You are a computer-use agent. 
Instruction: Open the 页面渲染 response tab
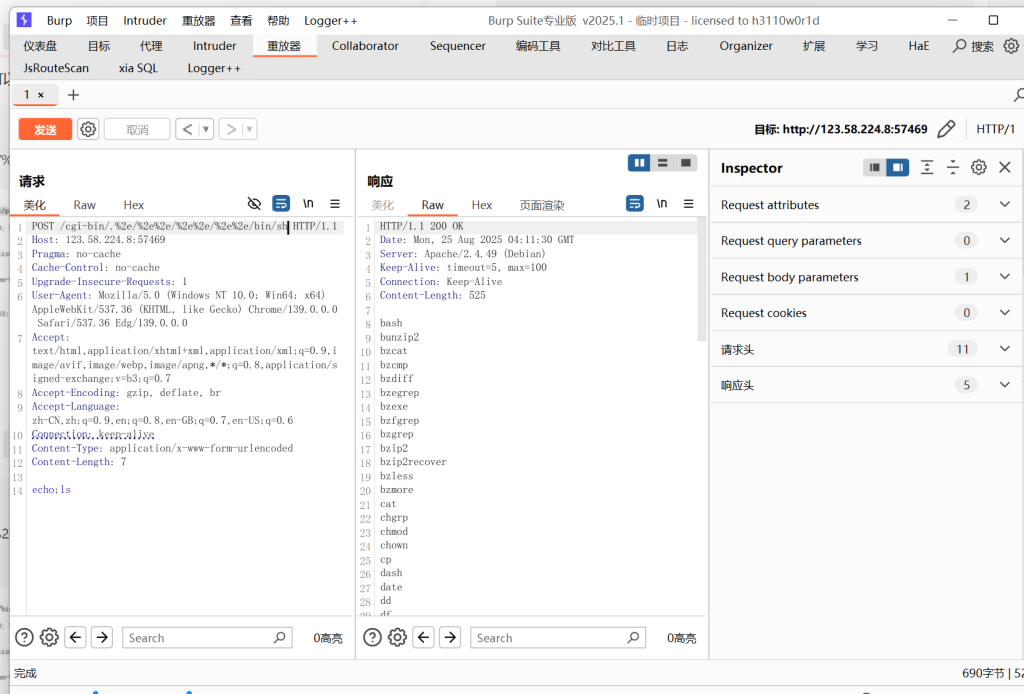coord(542,205)
